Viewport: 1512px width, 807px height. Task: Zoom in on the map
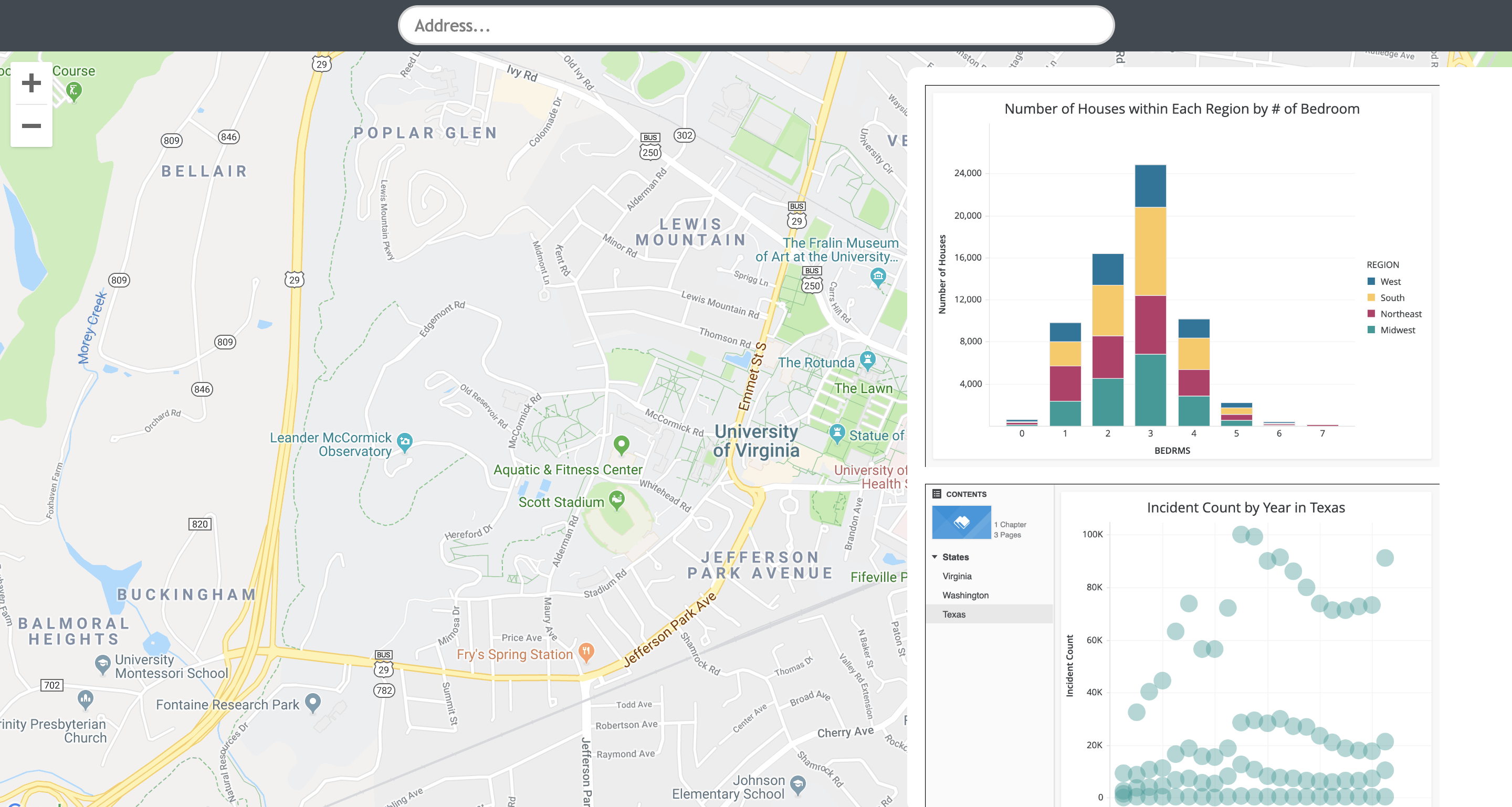31,83
